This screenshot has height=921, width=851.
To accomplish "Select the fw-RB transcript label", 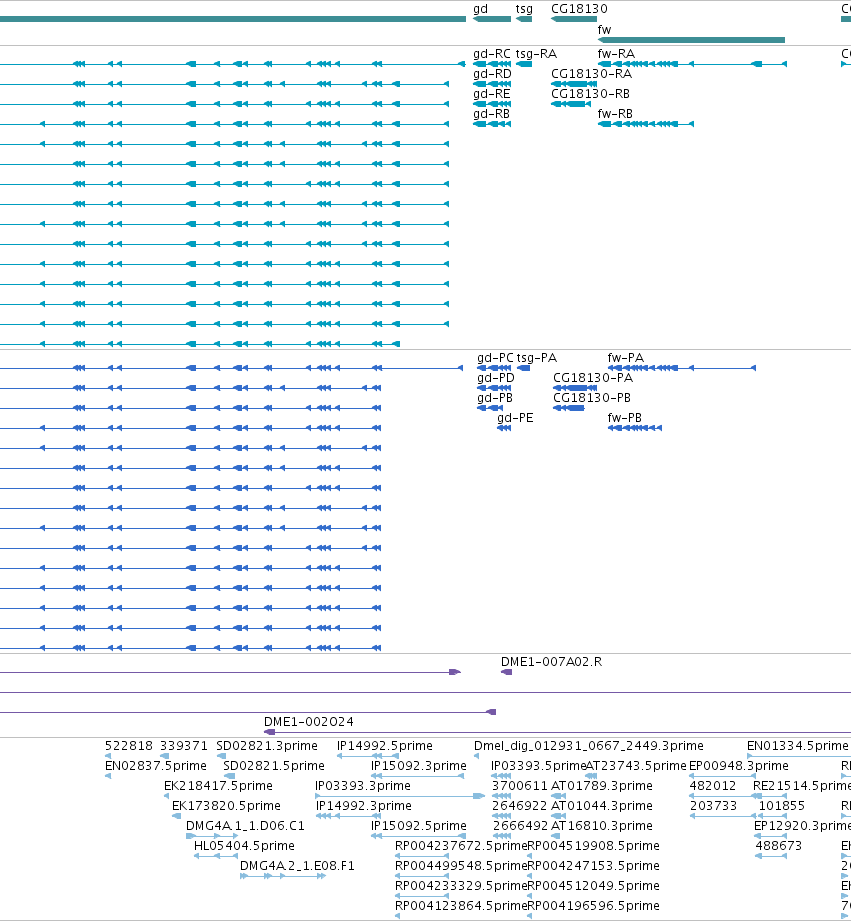I will click(615, 114).
